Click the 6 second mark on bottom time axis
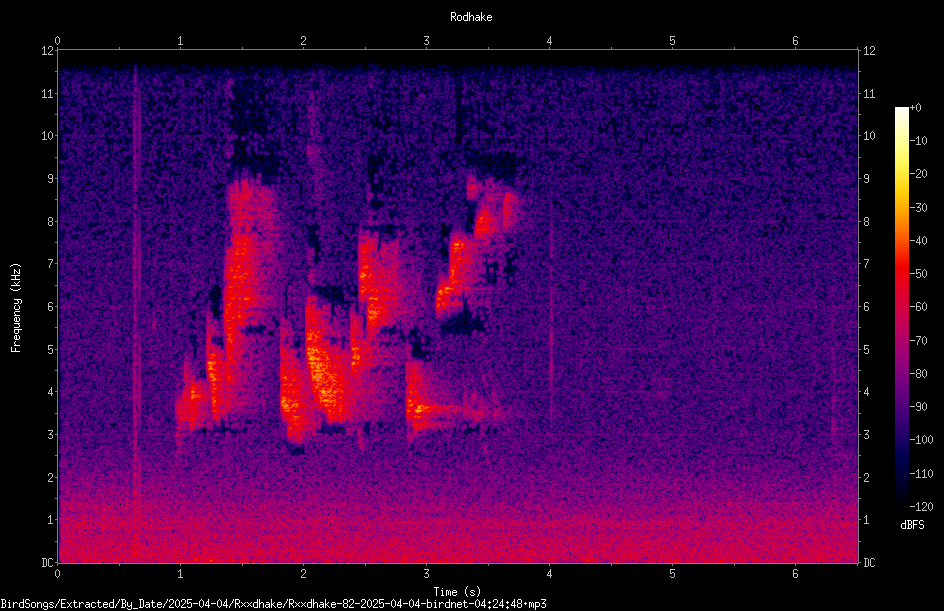The width and height of the screenshot is (944, 611). [795, 574]
